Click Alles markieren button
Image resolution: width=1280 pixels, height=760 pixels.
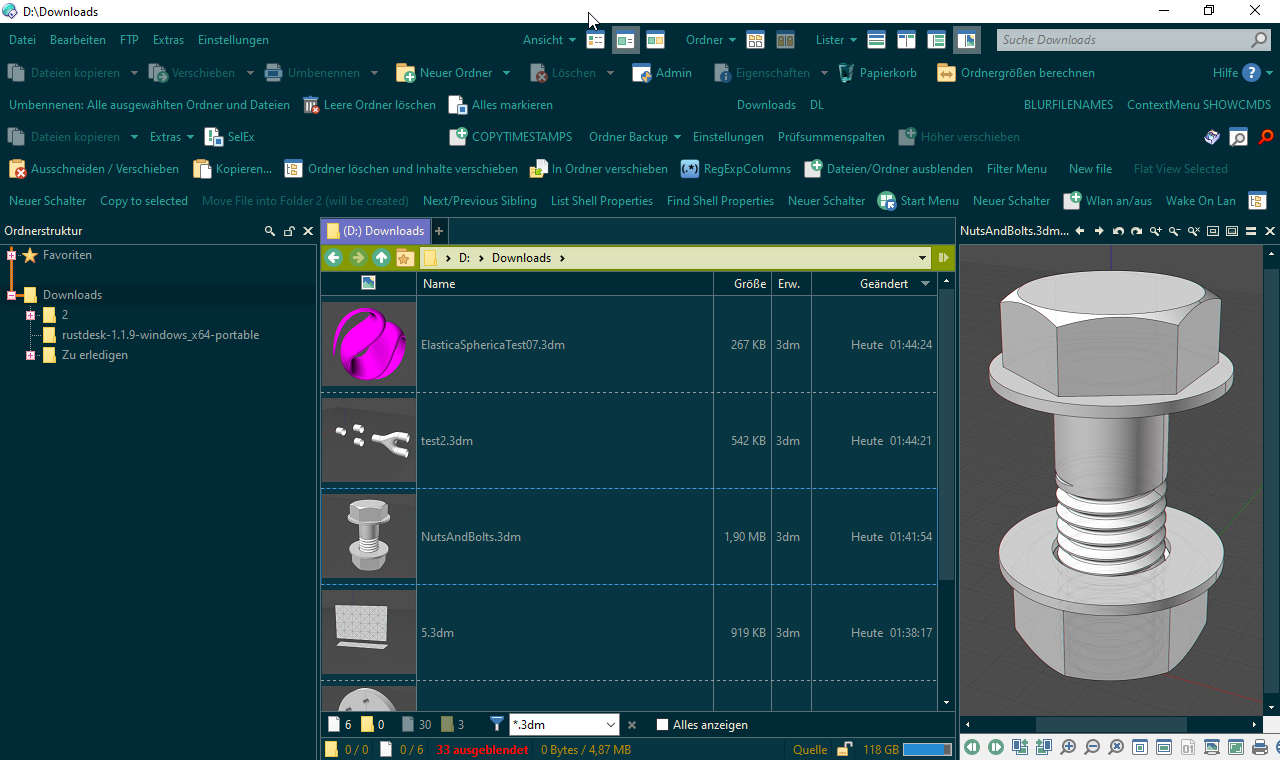pyautogui.click(x=500, y=105)
